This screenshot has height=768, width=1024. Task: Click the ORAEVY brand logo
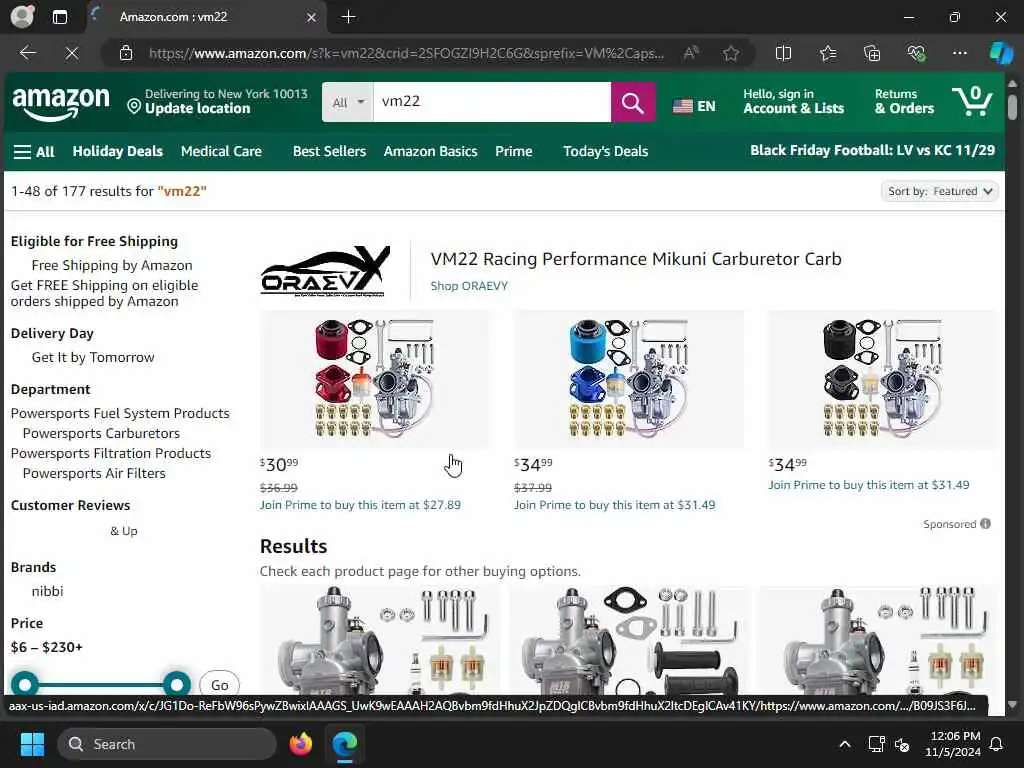click(325, 272)
